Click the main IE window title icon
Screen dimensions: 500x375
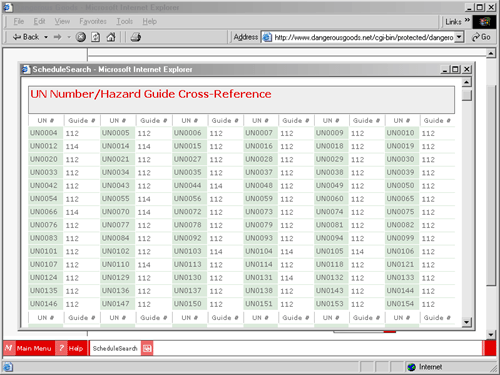(x=8, y=7)
